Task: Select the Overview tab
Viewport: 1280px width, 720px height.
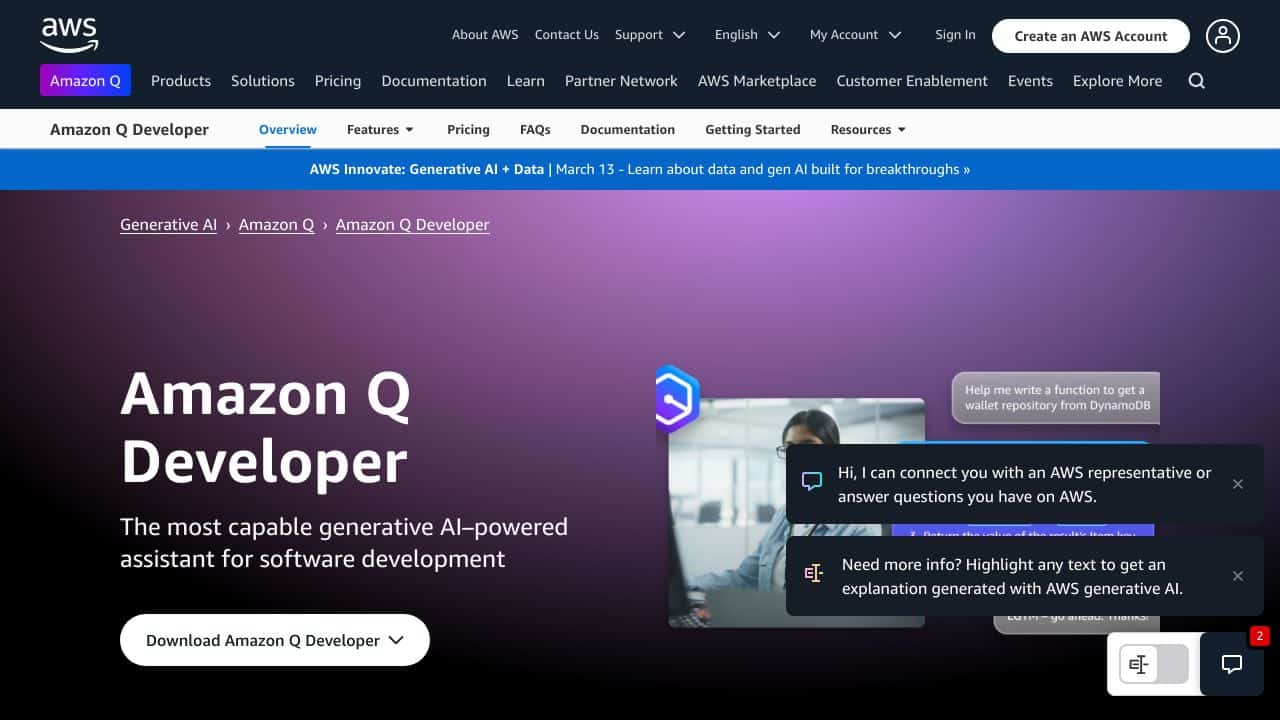Action: pyautogui.click(x=288, y=130)
